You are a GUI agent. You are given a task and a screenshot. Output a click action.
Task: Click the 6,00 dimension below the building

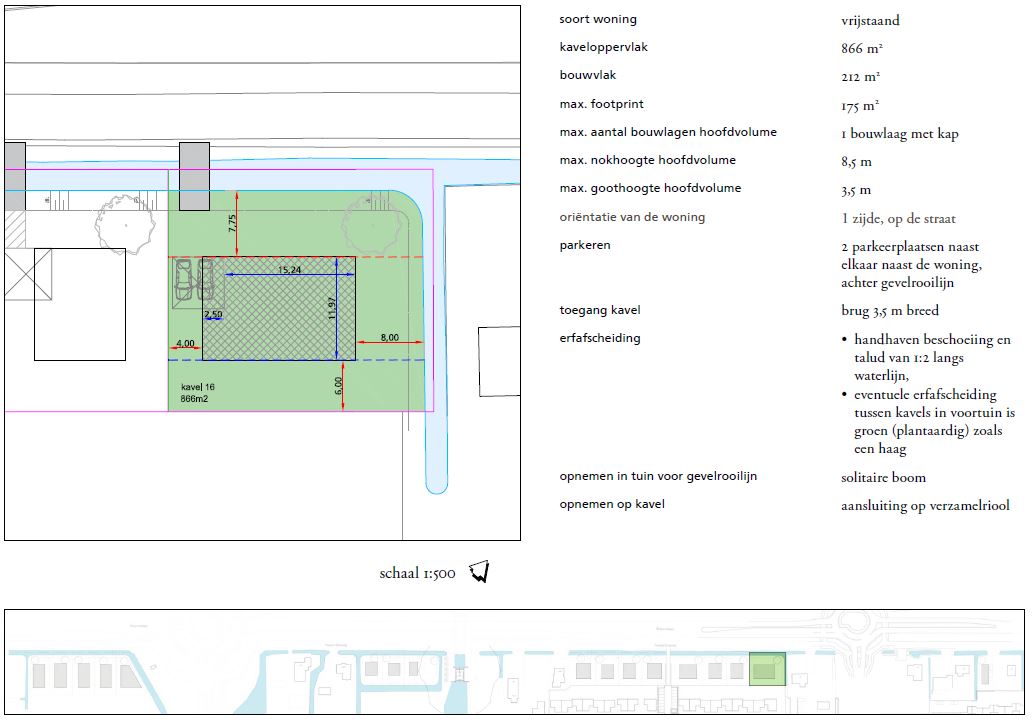pyautogui.click(x=338, y=383)
